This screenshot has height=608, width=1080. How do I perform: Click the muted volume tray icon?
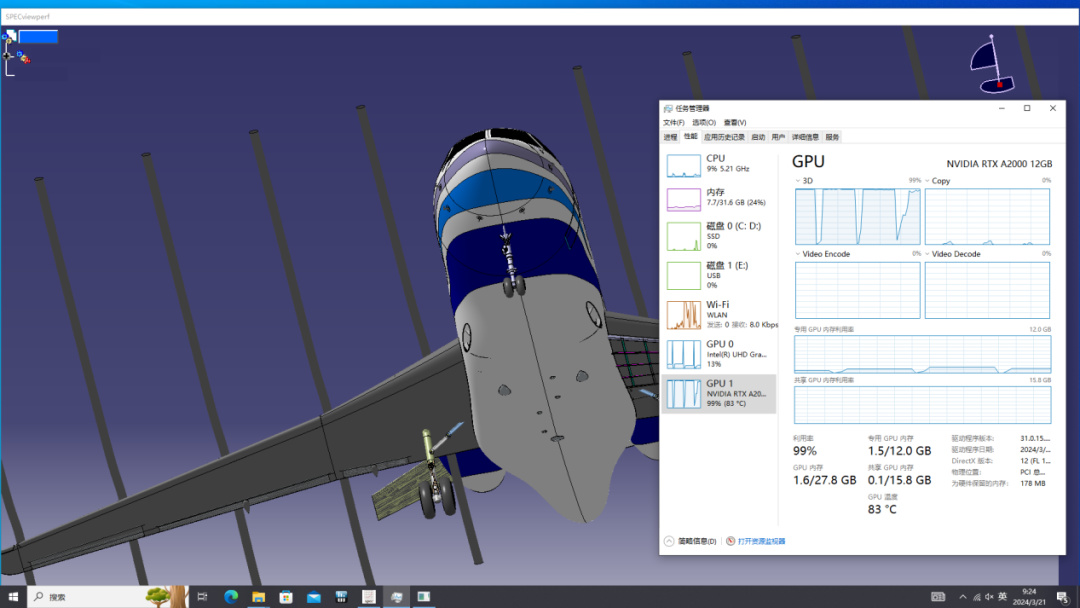click(990, 597)
